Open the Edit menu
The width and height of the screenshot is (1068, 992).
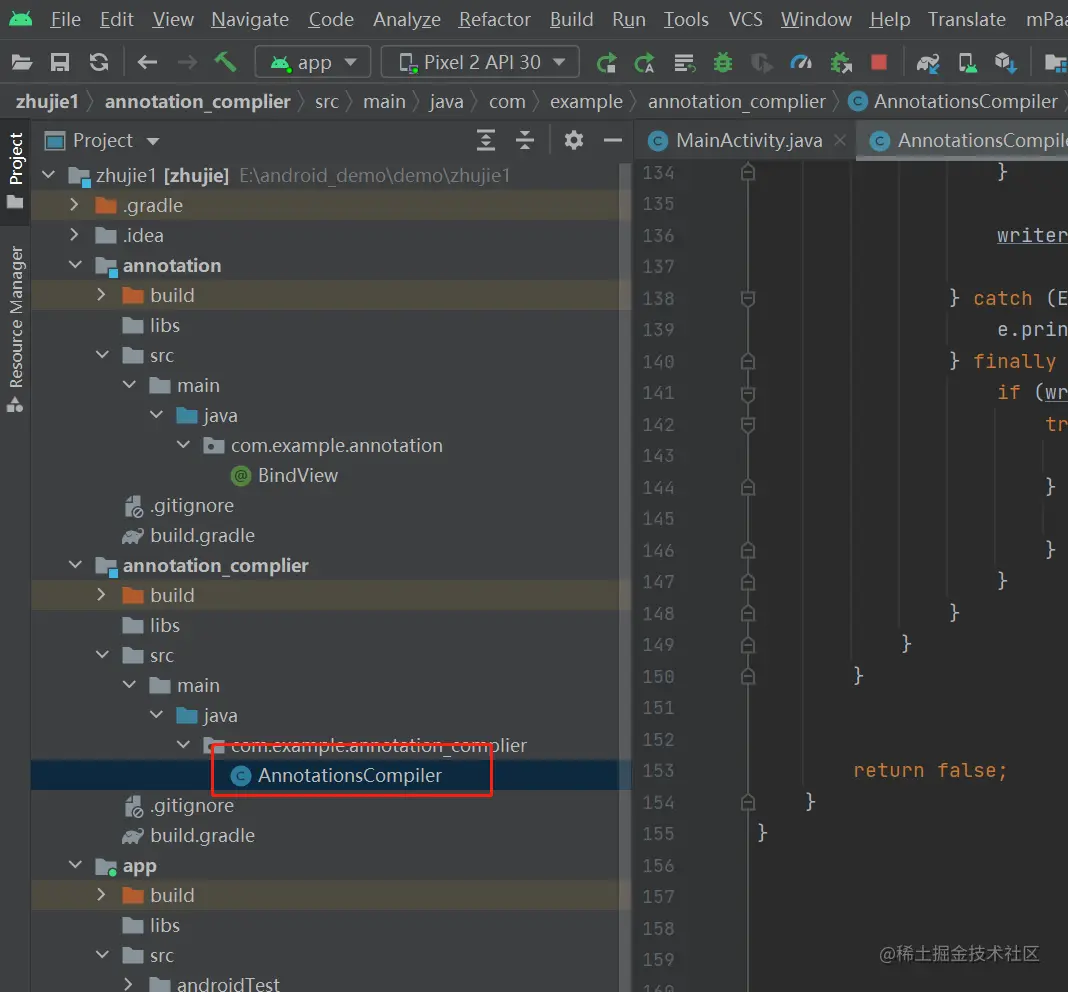click(116, 19)
